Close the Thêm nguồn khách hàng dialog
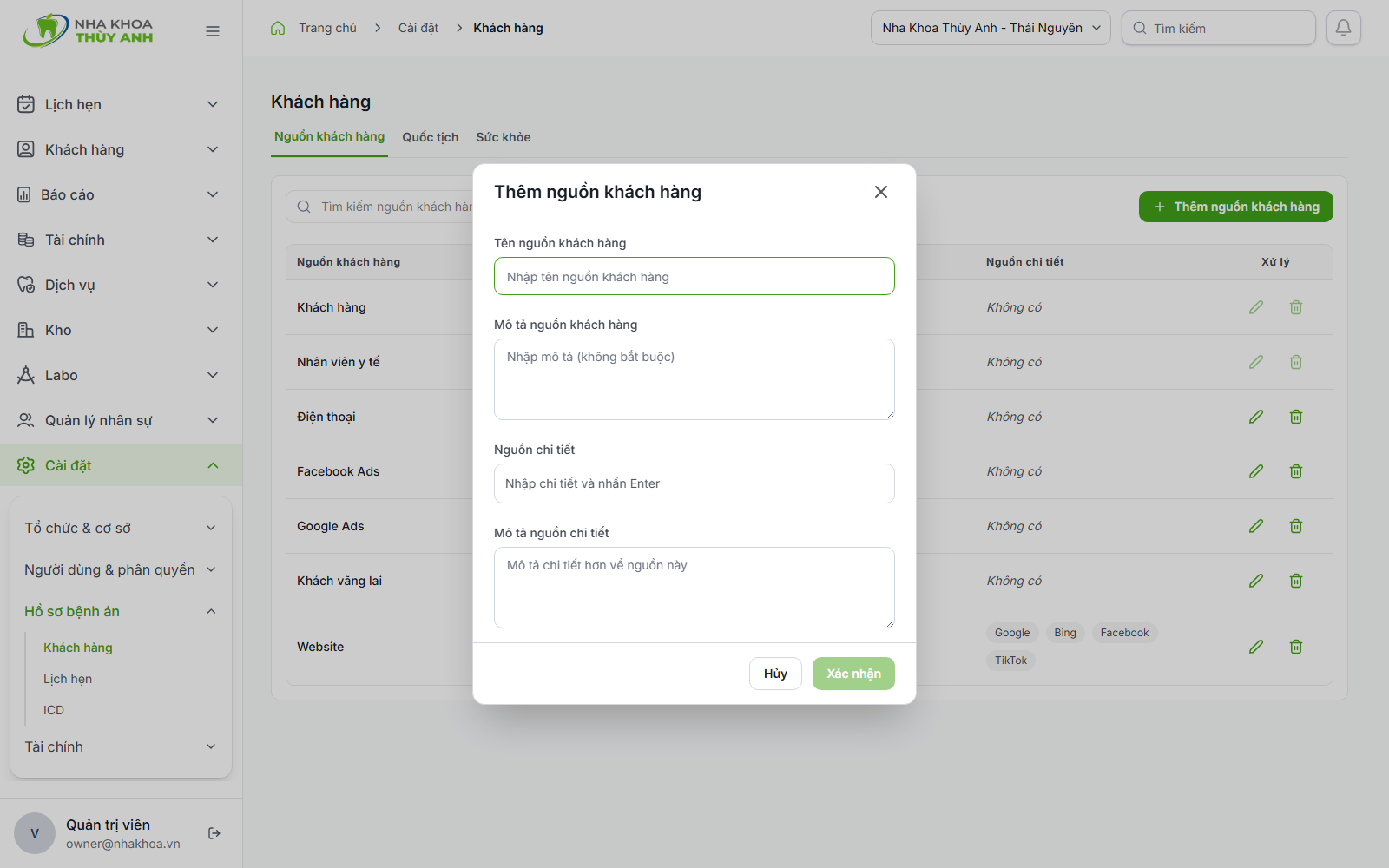 pos(880,192)
